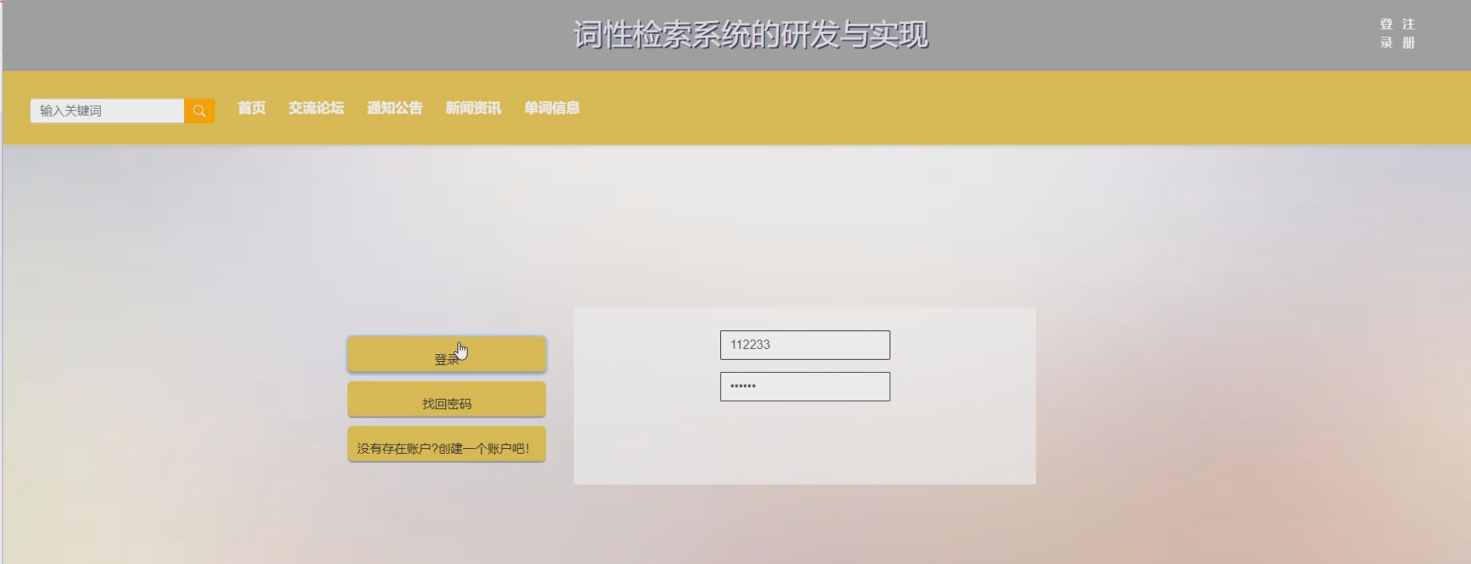This screenshot has width=1471, height=564.
Task: Select 新闻资讯 in the navigation bar
Action: [x=473, y=108]
